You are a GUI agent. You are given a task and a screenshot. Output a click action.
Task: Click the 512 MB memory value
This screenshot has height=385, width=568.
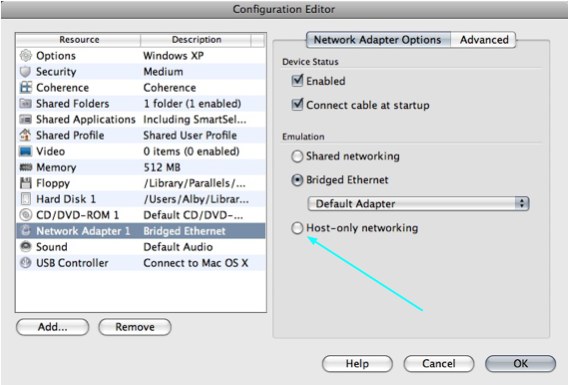click(x=162, y=167)
